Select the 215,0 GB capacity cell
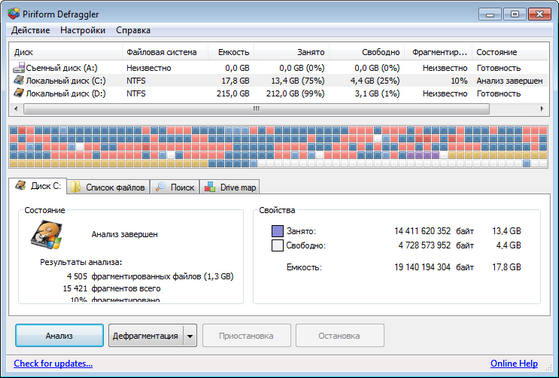 [x=233, y=93]
